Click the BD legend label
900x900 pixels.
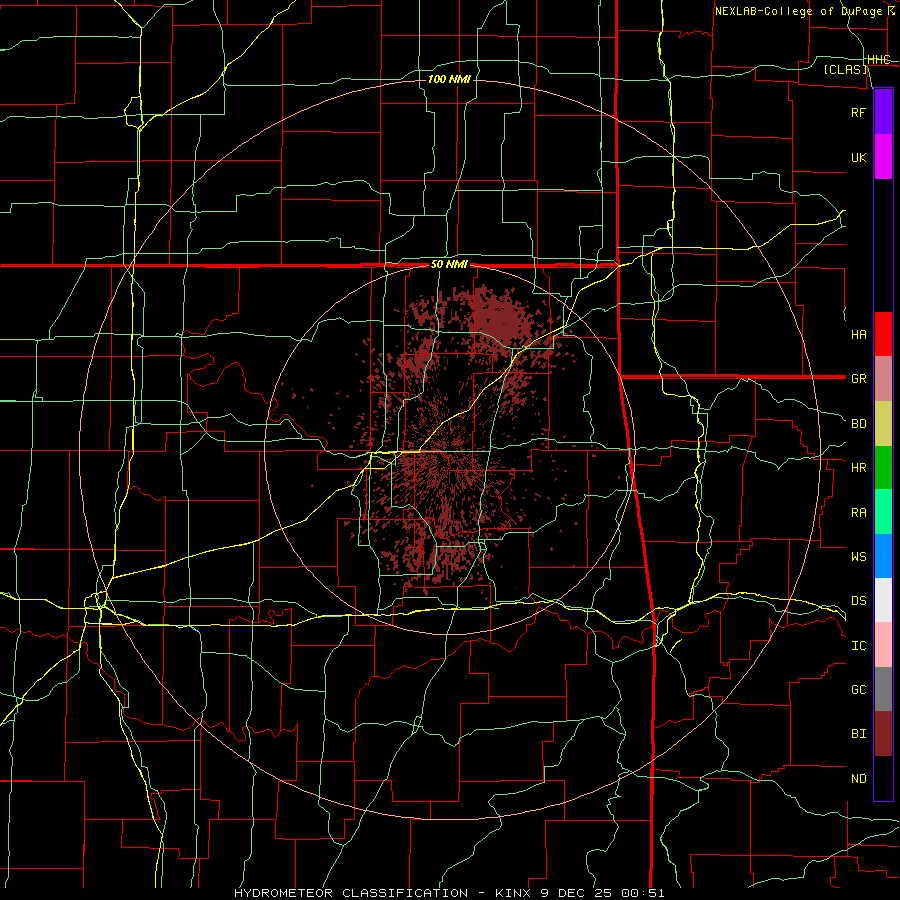point(859,424)
